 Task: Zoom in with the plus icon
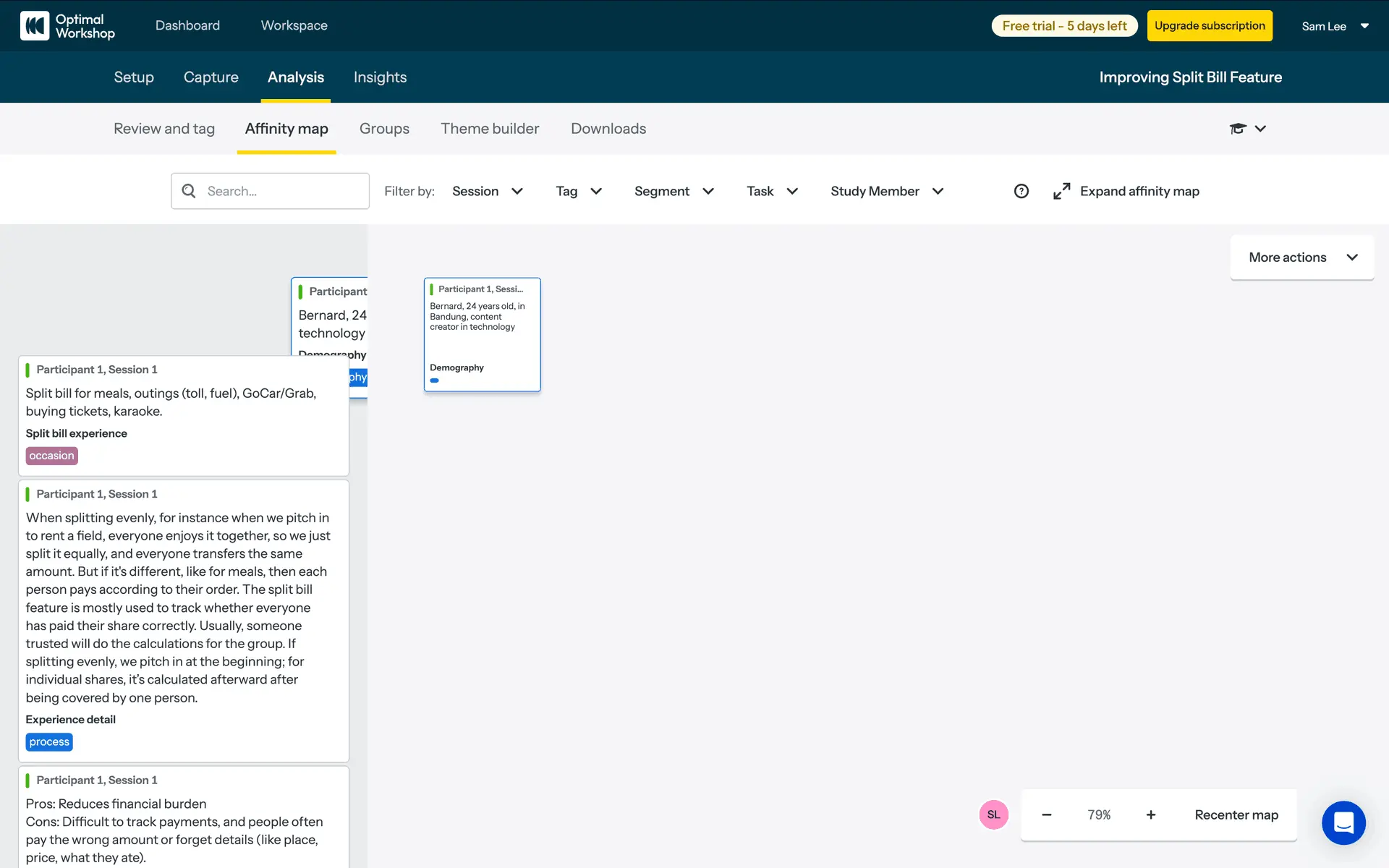[1150, 814]
